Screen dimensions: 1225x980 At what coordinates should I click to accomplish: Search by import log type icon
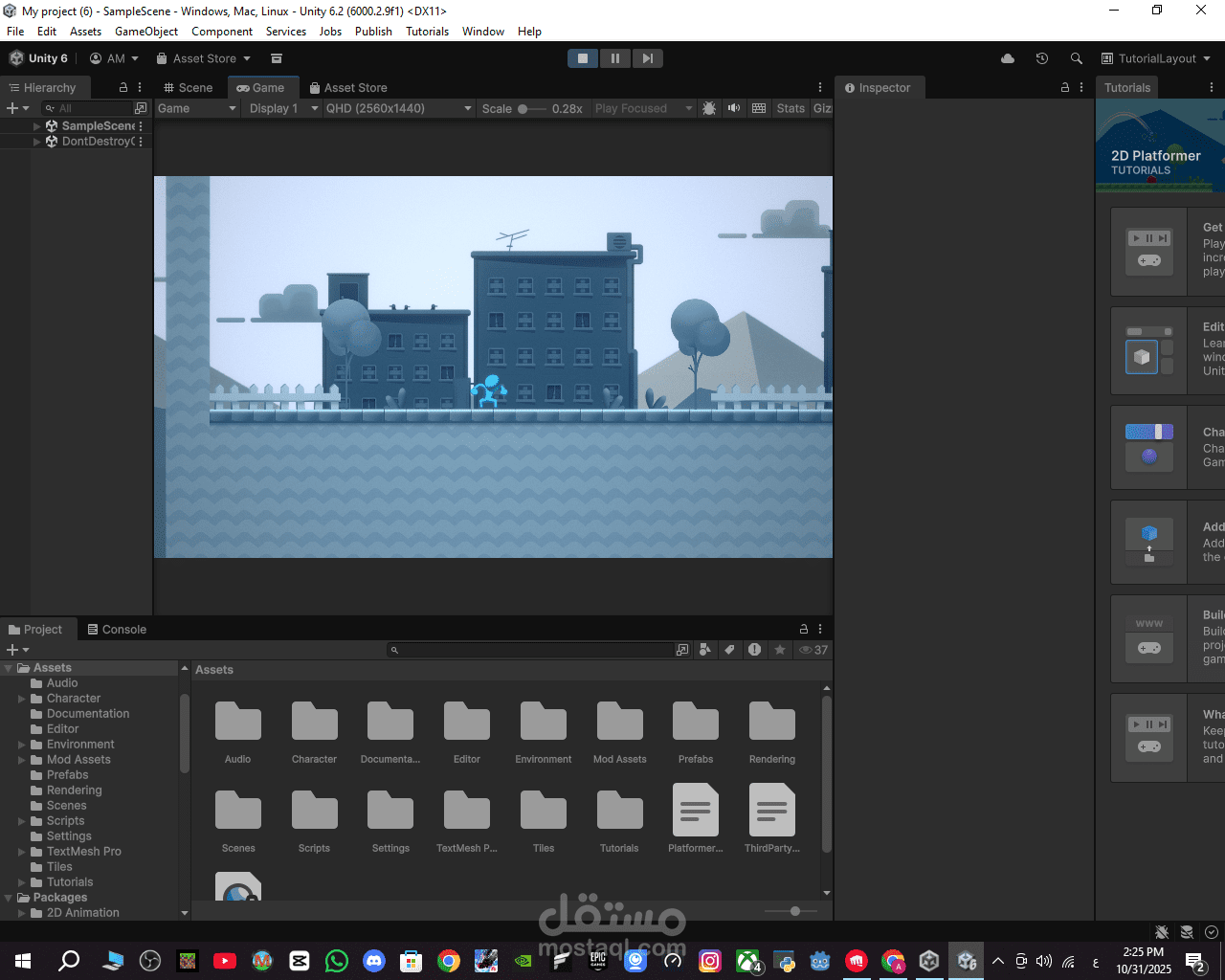(754, 650)
